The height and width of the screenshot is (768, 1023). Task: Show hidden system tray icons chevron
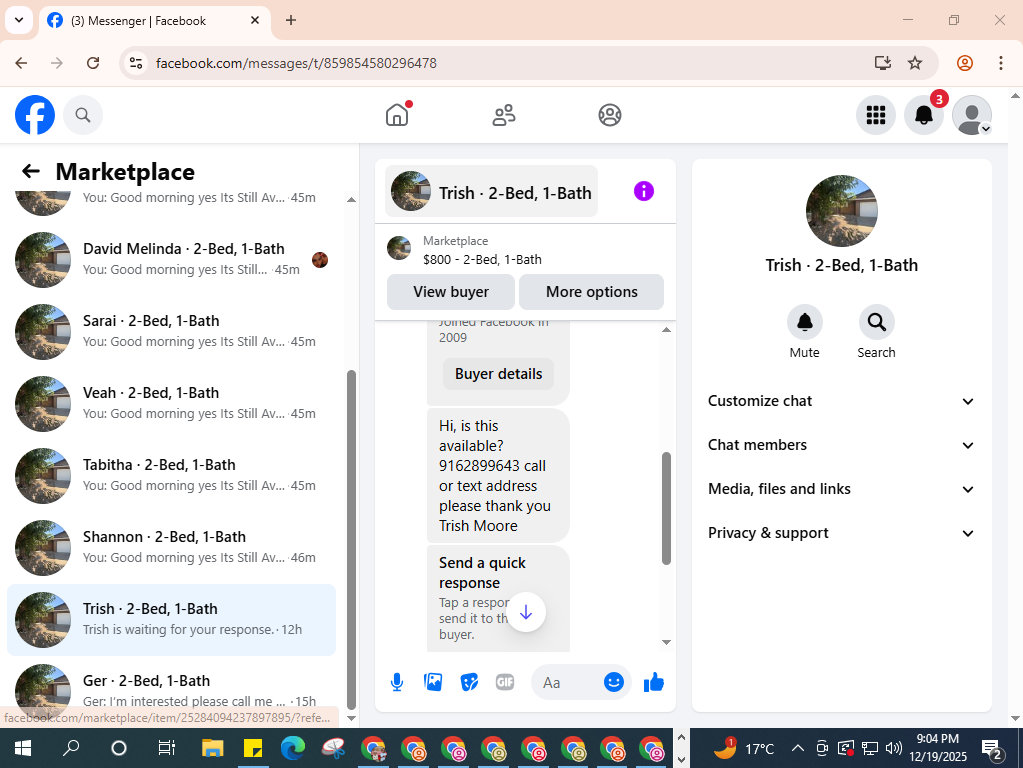click(x=797, y=748)
